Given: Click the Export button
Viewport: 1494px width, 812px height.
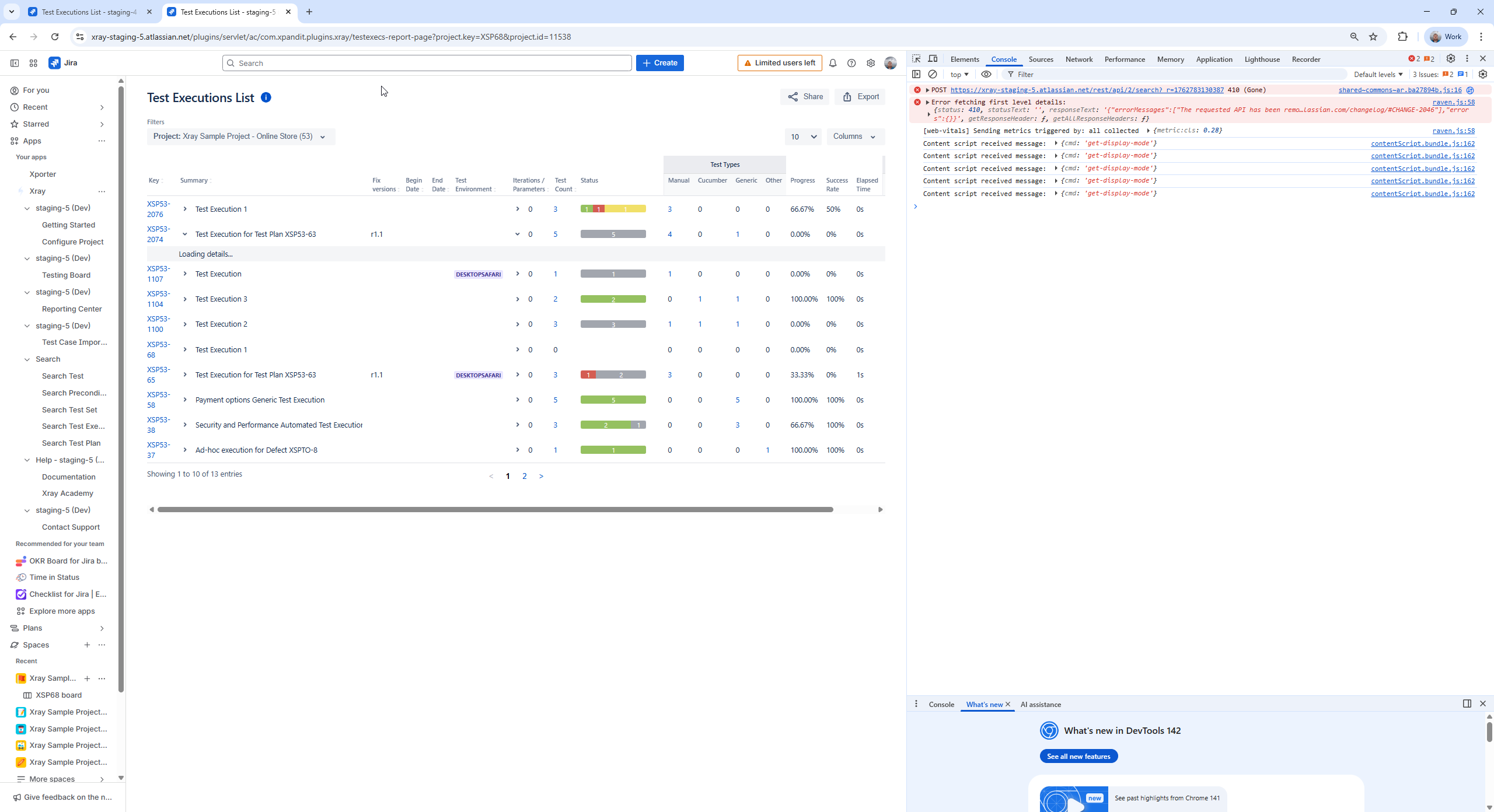Looking at the screenshot, I should 861,97.
